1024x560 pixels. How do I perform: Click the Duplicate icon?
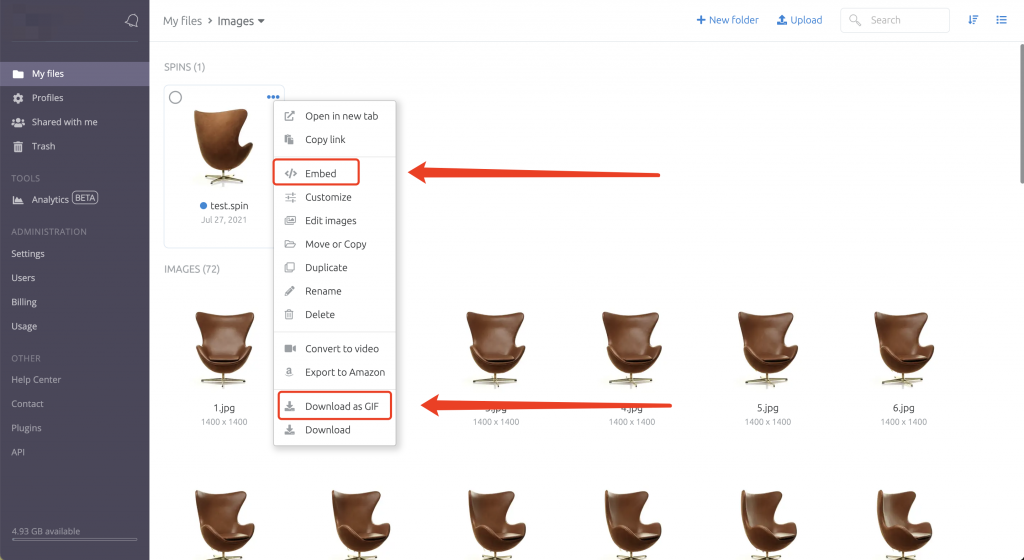[290, 268]
